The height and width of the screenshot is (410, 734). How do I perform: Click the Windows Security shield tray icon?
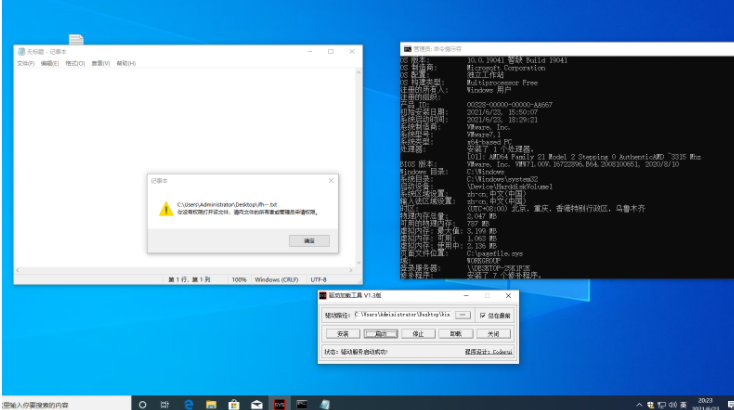pyautogui.click(x=651, y=405)
